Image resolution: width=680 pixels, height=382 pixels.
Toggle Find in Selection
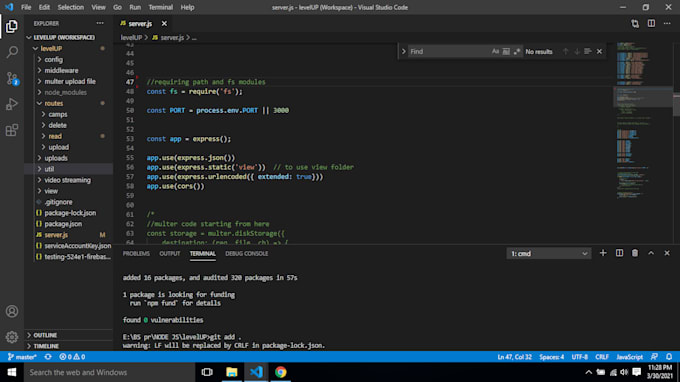point(588,52)
